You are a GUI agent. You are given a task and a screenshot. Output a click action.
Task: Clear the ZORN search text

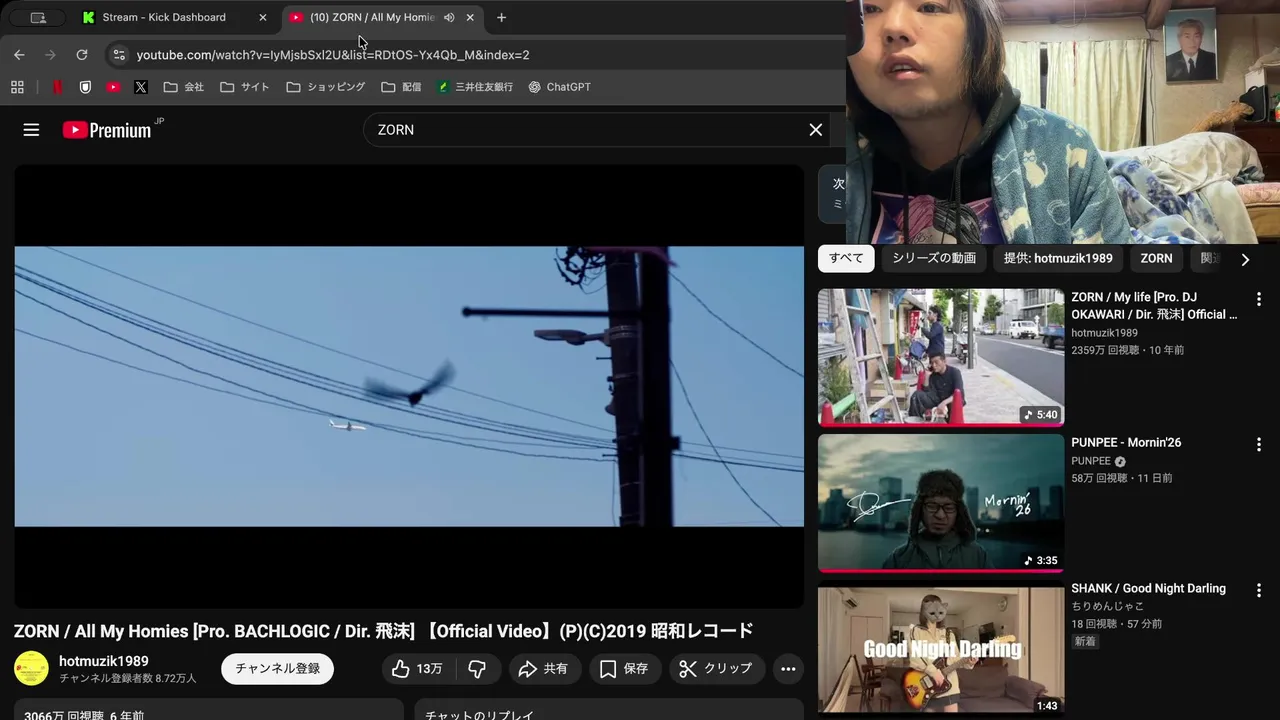[816, 130]
